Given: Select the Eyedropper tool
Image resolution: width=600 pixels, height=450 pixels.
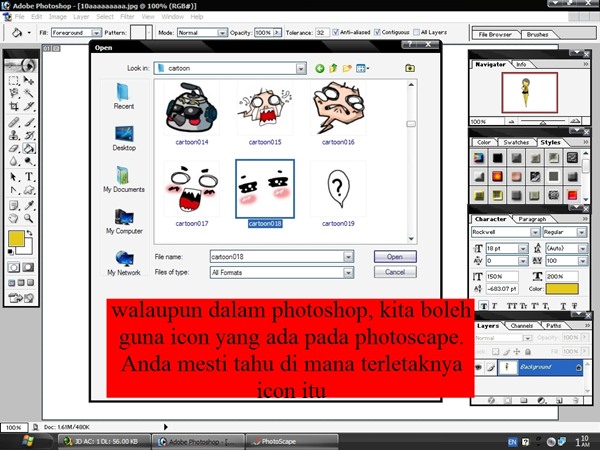Looking at the screenshot, I should [x=29, y=205].
